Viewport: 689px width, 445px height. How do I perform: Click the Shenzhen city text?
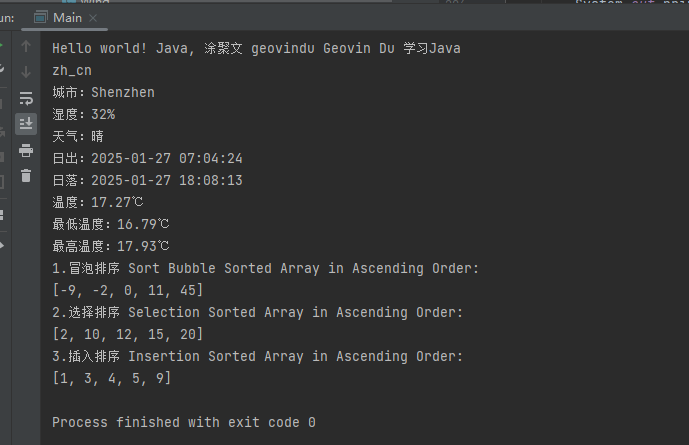tap(122, 92)
